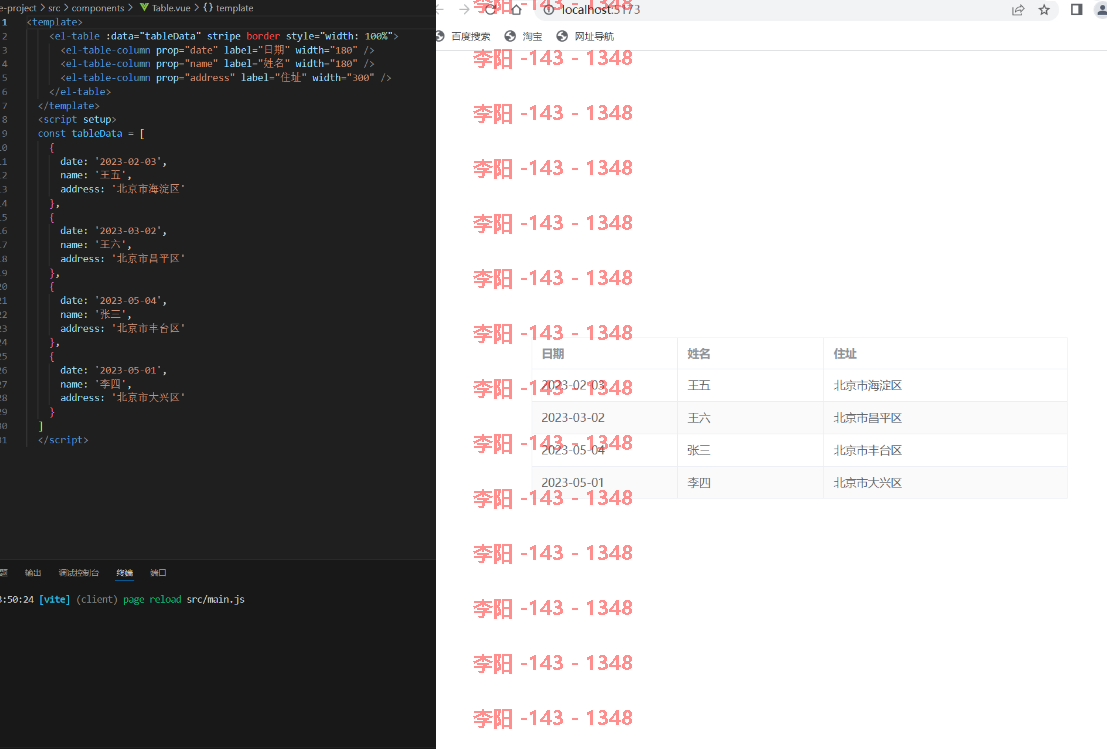The image size is (1107, 749).
Task: Click address cell 北京市昌平区 in table
Action: 945,418
